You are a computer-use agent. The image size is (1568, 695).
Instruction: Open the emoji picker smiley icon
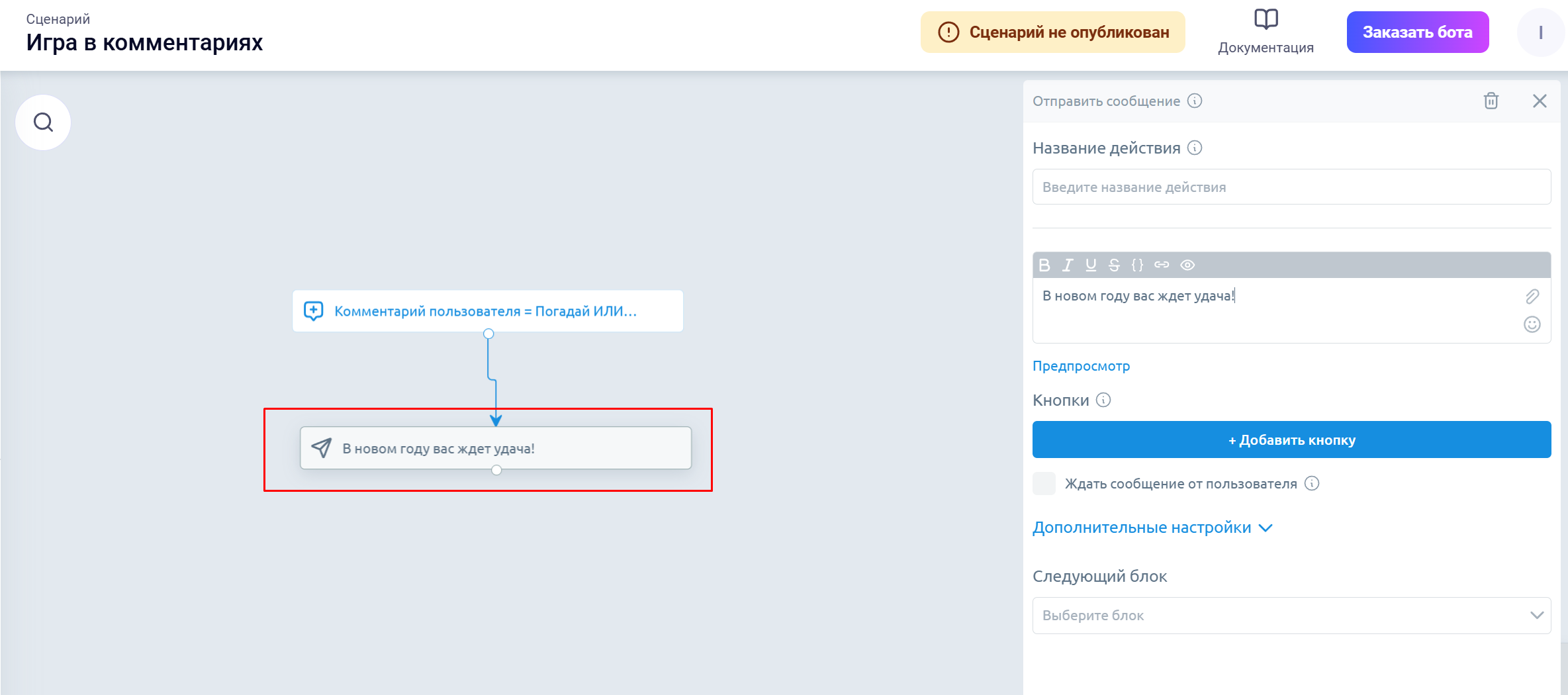[x=1532, y=324]
